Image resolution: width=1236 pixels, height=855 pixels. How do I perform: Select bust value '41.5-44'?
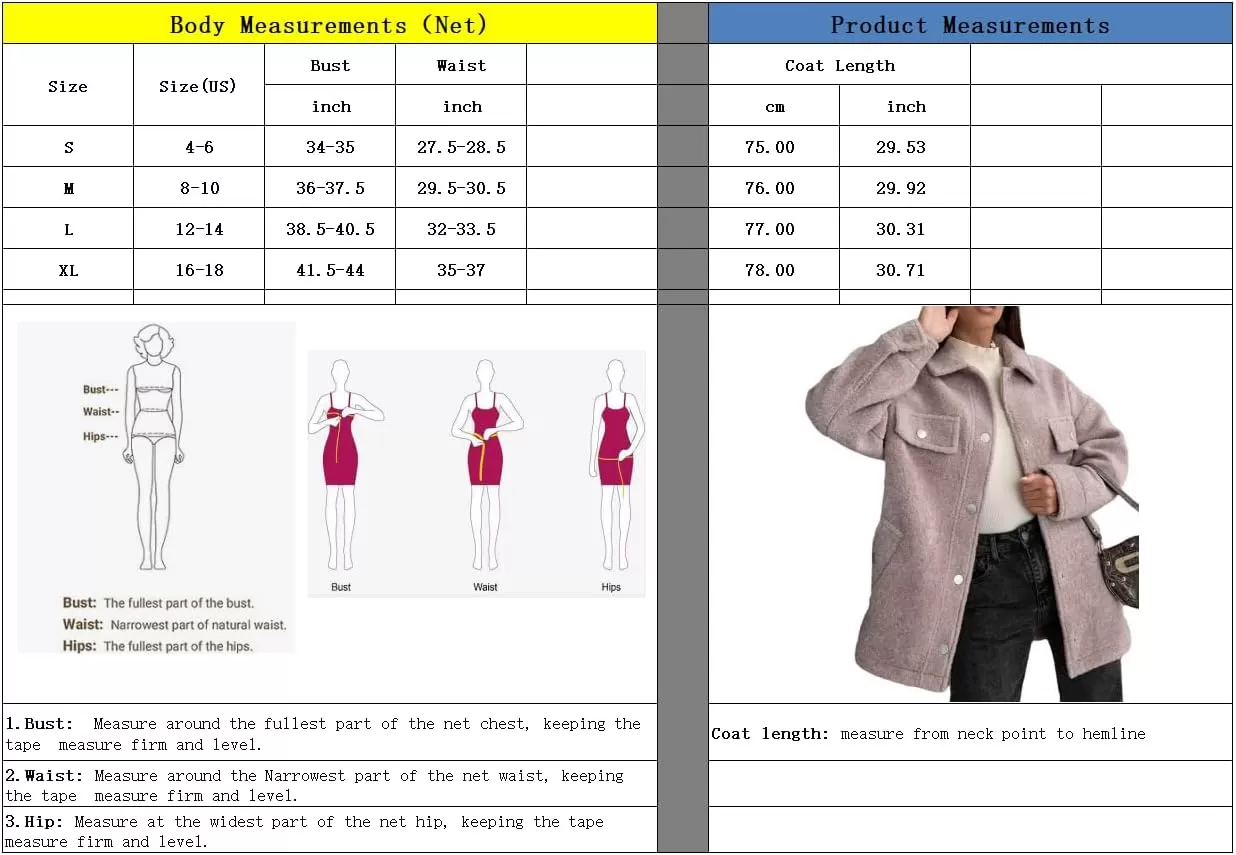330,270
